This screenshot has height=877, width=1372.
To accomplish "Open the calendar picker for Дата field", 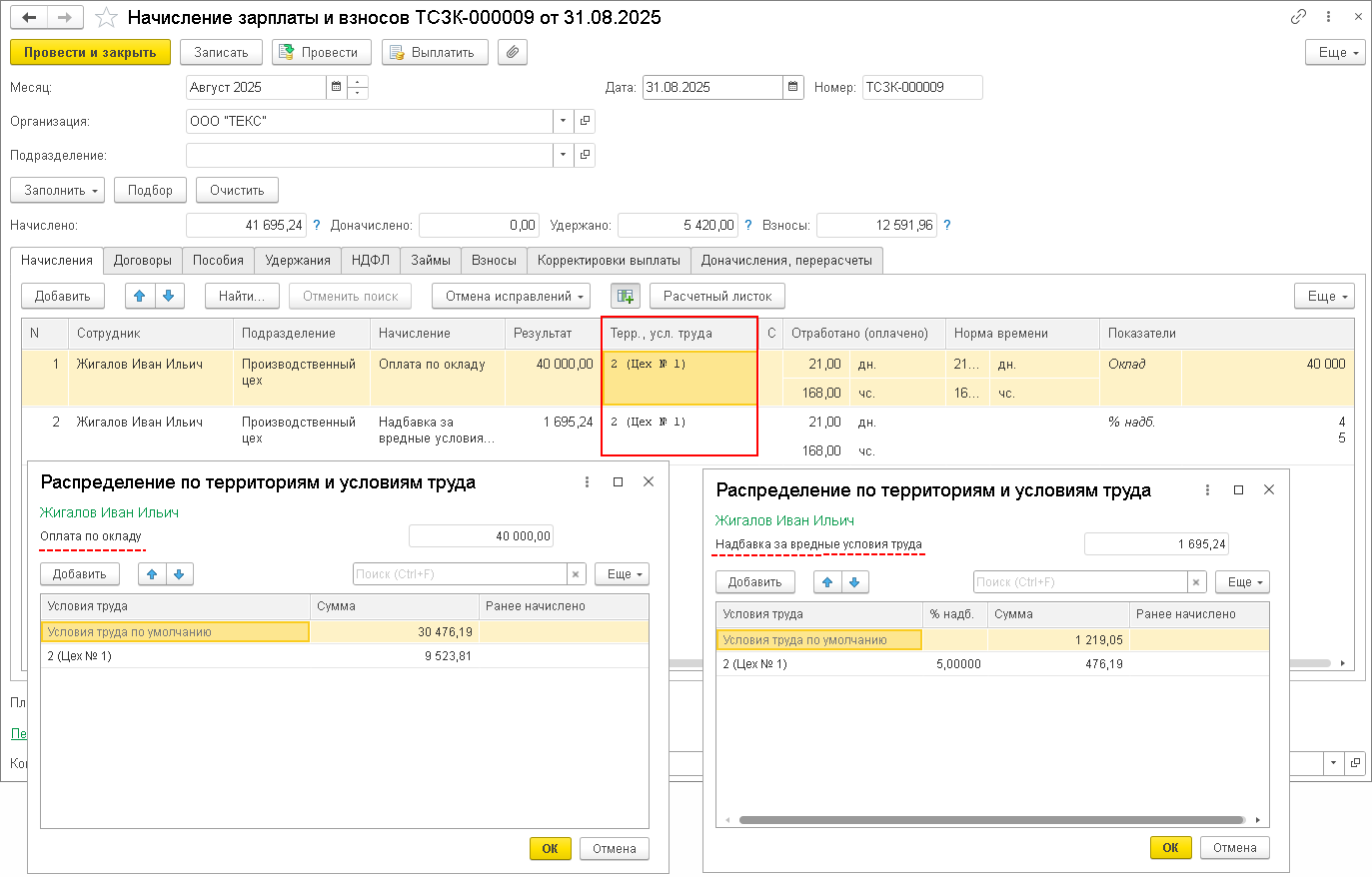I will (793, 88).
